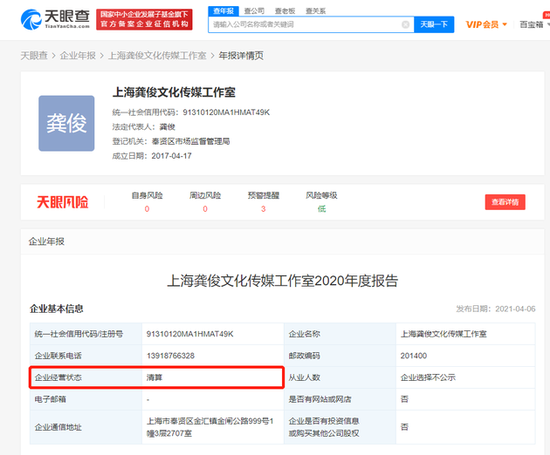Open the 企业年报 breadcrumb link
The width and height of the screenshot is (550, 455).
tap(78, 55)
